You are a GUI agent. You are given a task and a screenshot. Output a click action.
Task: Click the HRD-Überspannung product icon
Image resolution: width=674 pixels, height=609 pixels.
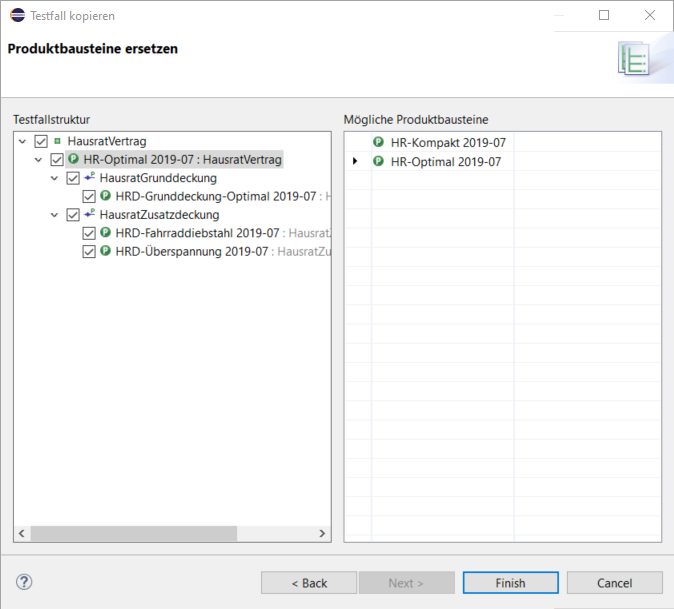point(106,252)
